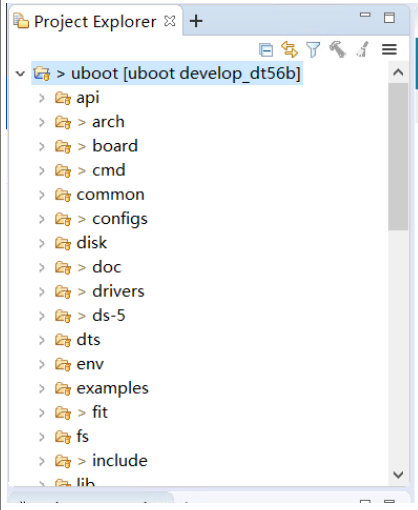Screen dimensions: 418x510
Task: Select the 'include' tree label
Action: [x=120, y=460]
